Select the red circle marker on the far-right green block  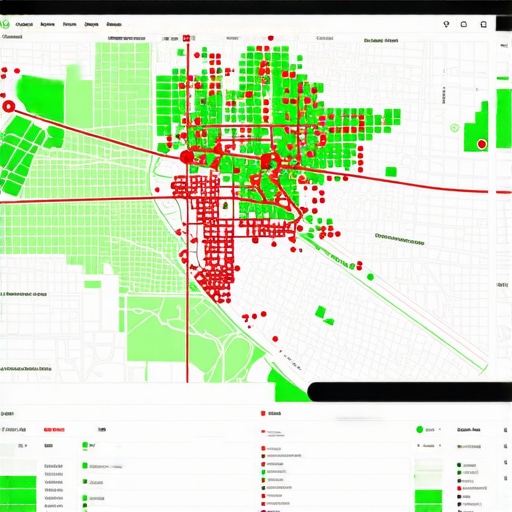482,144
